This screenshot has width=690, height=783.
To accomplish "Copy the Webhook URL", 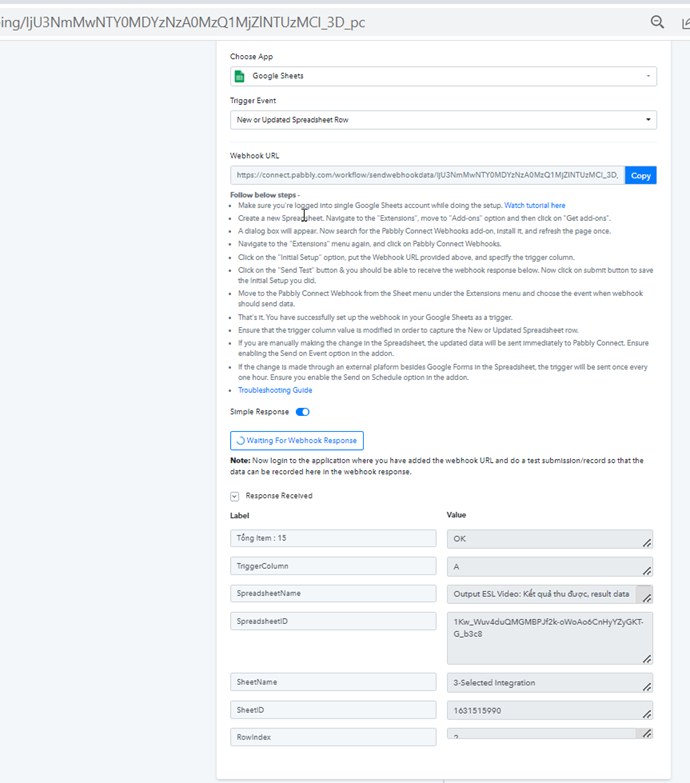I will coord(641,175).
